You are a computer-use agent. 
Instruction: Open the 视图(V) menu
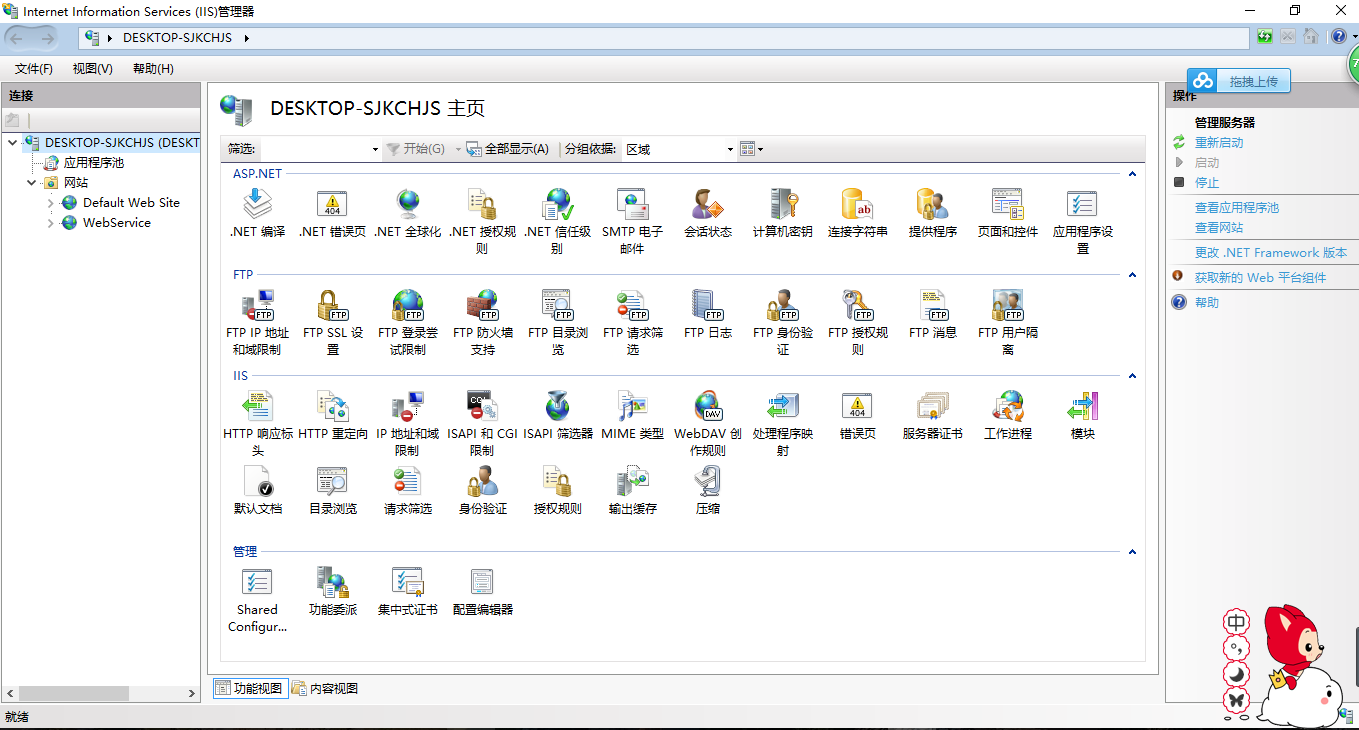tap(93, 69)
